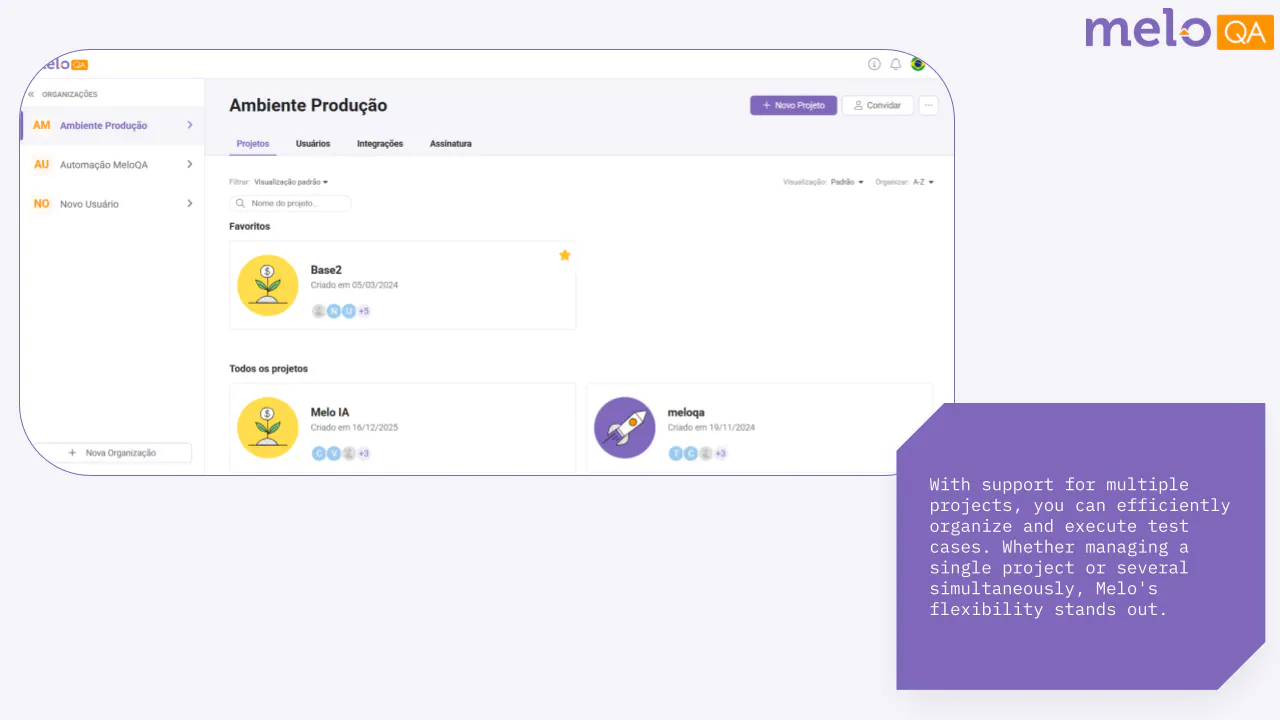Expand Ambiente Produção with its chevron
Screen dimensions: 1280x720
point(190,125)
